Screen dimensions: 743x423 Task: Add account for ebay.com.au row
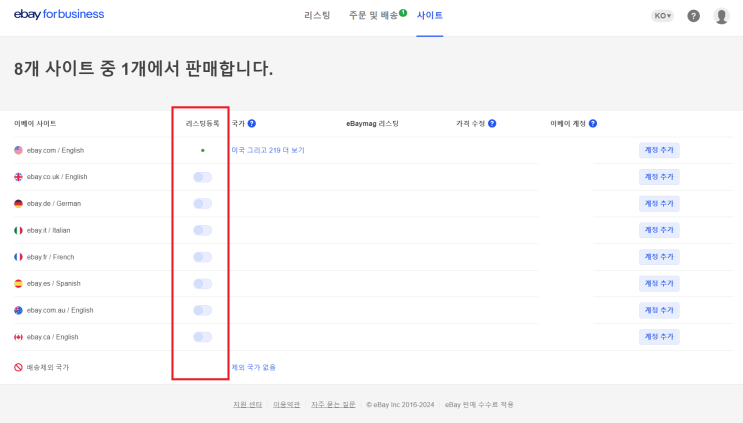tap(659, 310)
